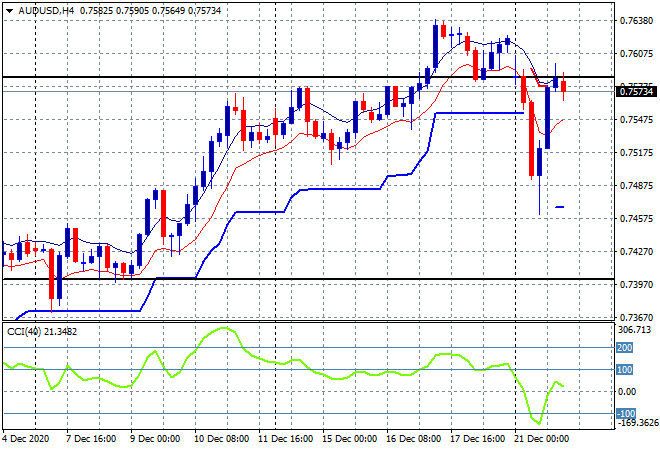Select the 0.74270 price axis label

coord(636,251)
